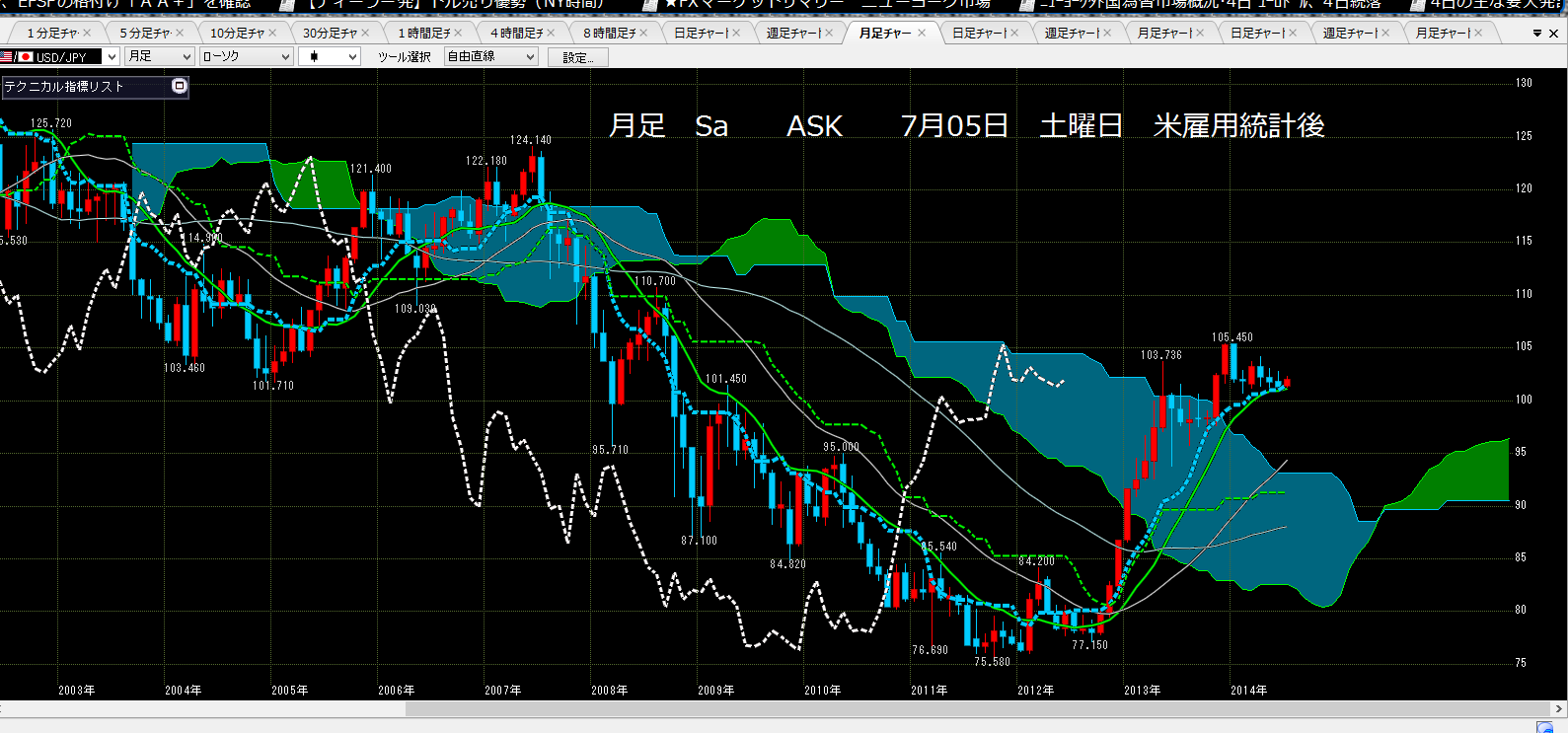1568x733 pixels.
Task: Close the 5分足チャート tab
Action: coord(180,34)
